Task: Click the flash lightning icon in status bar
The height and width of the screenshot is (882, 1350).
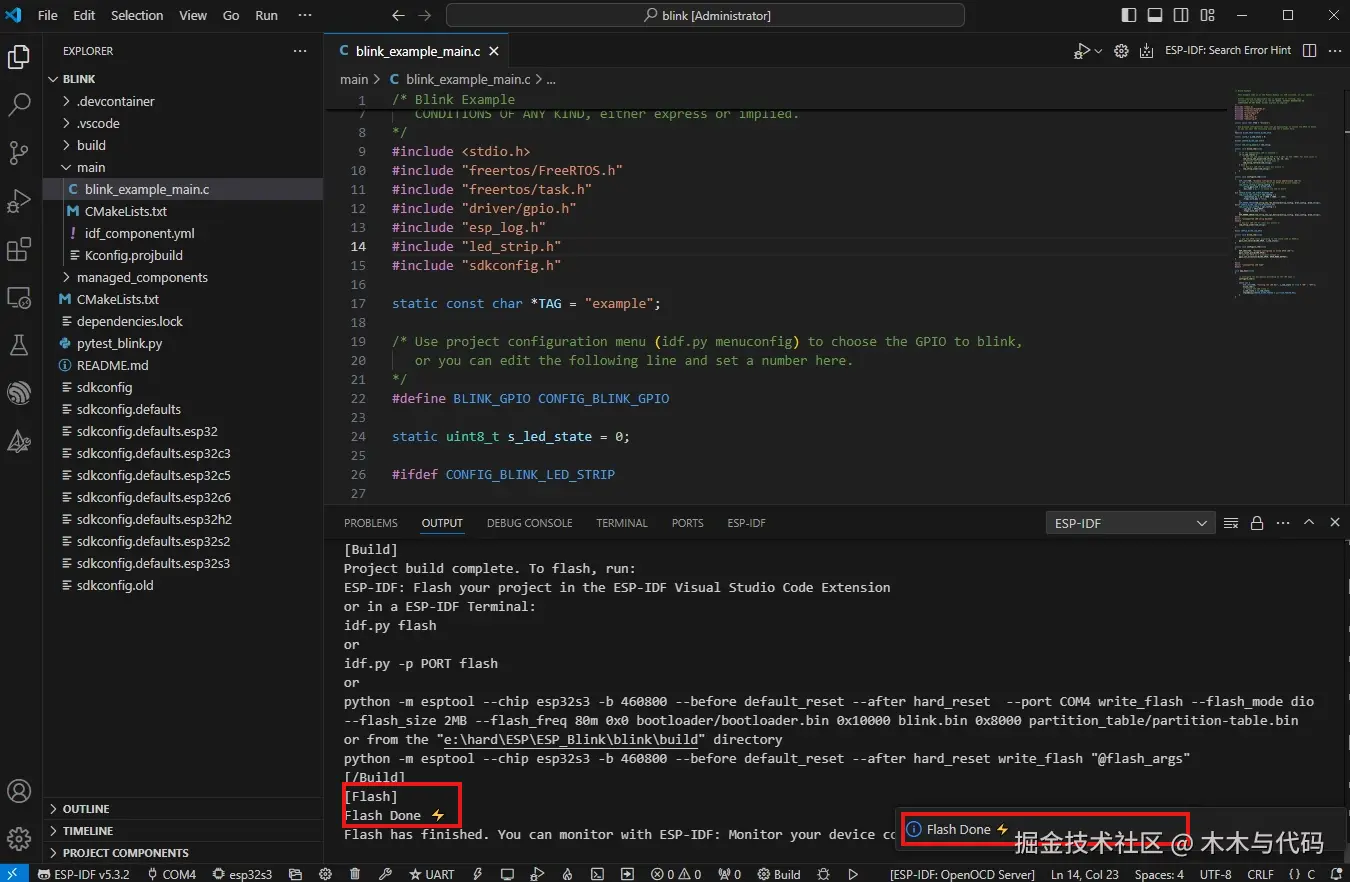Action: coord(477,874)
